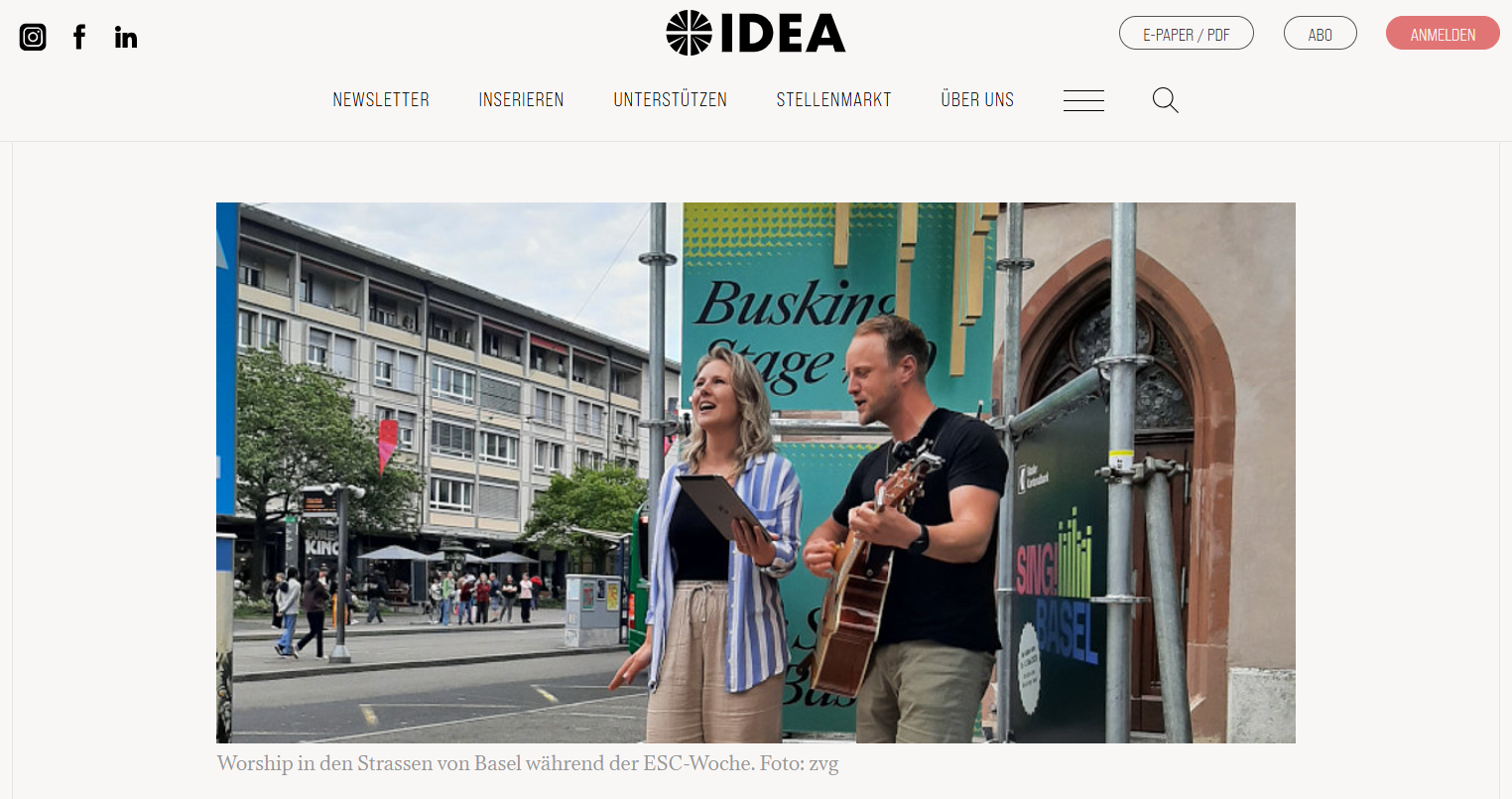This screenshot has height=799, width=1512.
Task: Choose ÜBER UNS in the navigation bar
Action: point(977,100)
